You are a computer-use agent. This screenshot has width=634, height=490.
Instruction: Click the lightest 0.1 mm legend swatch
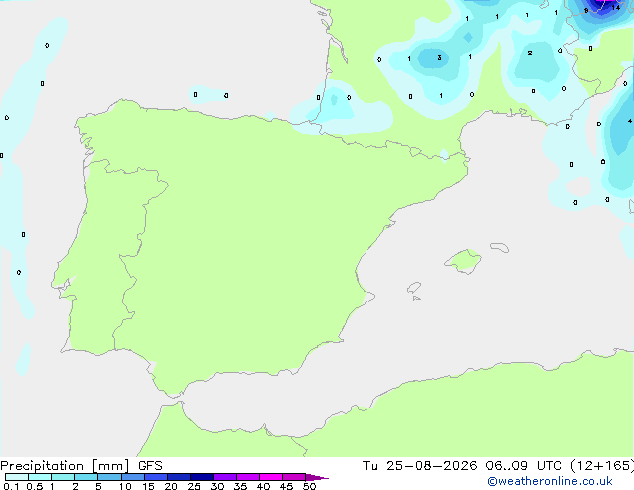pos(17,477)
